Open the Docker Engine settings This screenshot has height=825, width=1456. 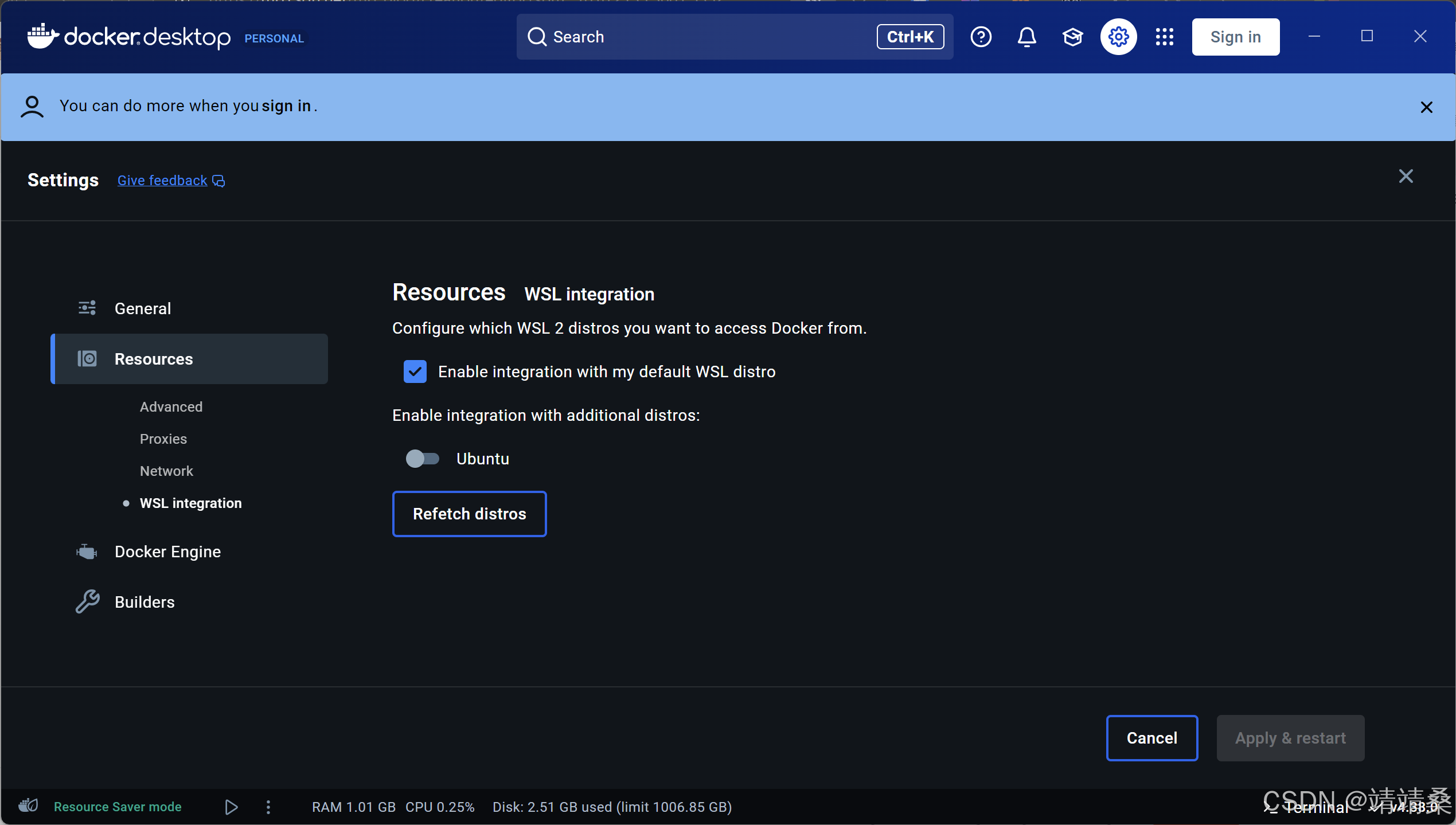tap(189, 552)
